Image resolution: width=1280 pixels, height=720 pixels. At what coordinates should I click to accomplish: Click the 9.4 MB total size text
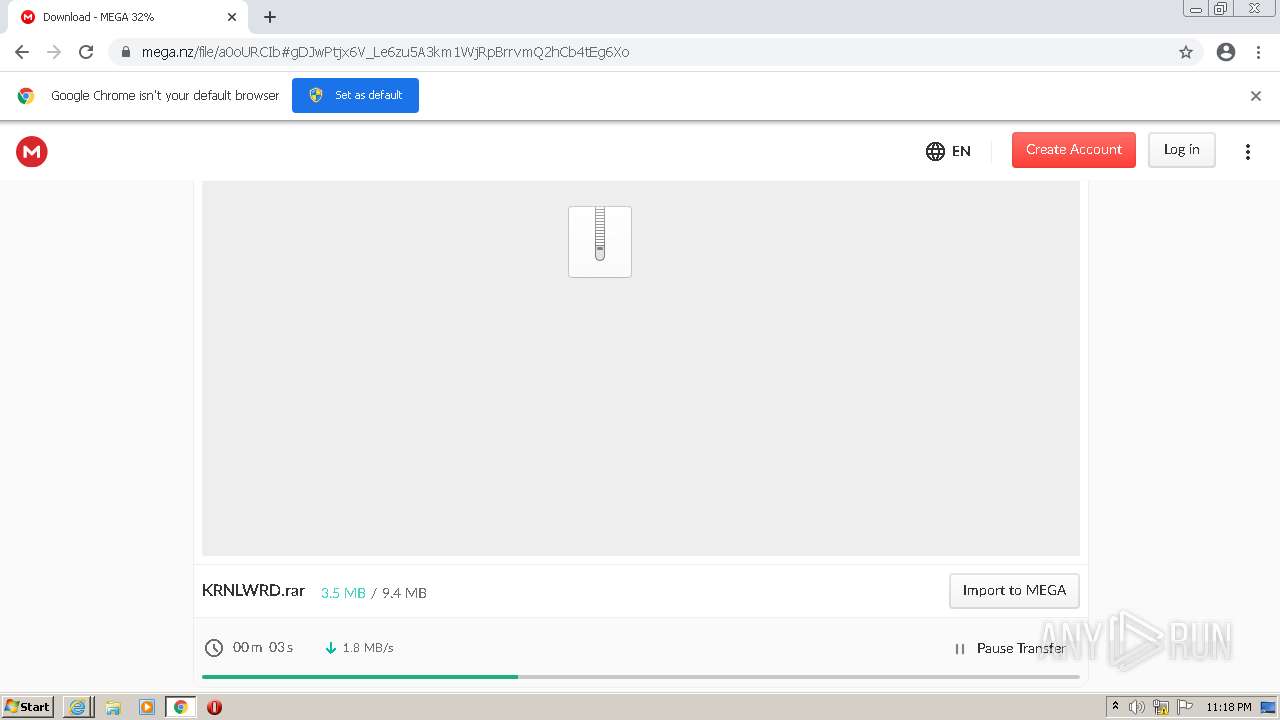(x=404, y=593)
